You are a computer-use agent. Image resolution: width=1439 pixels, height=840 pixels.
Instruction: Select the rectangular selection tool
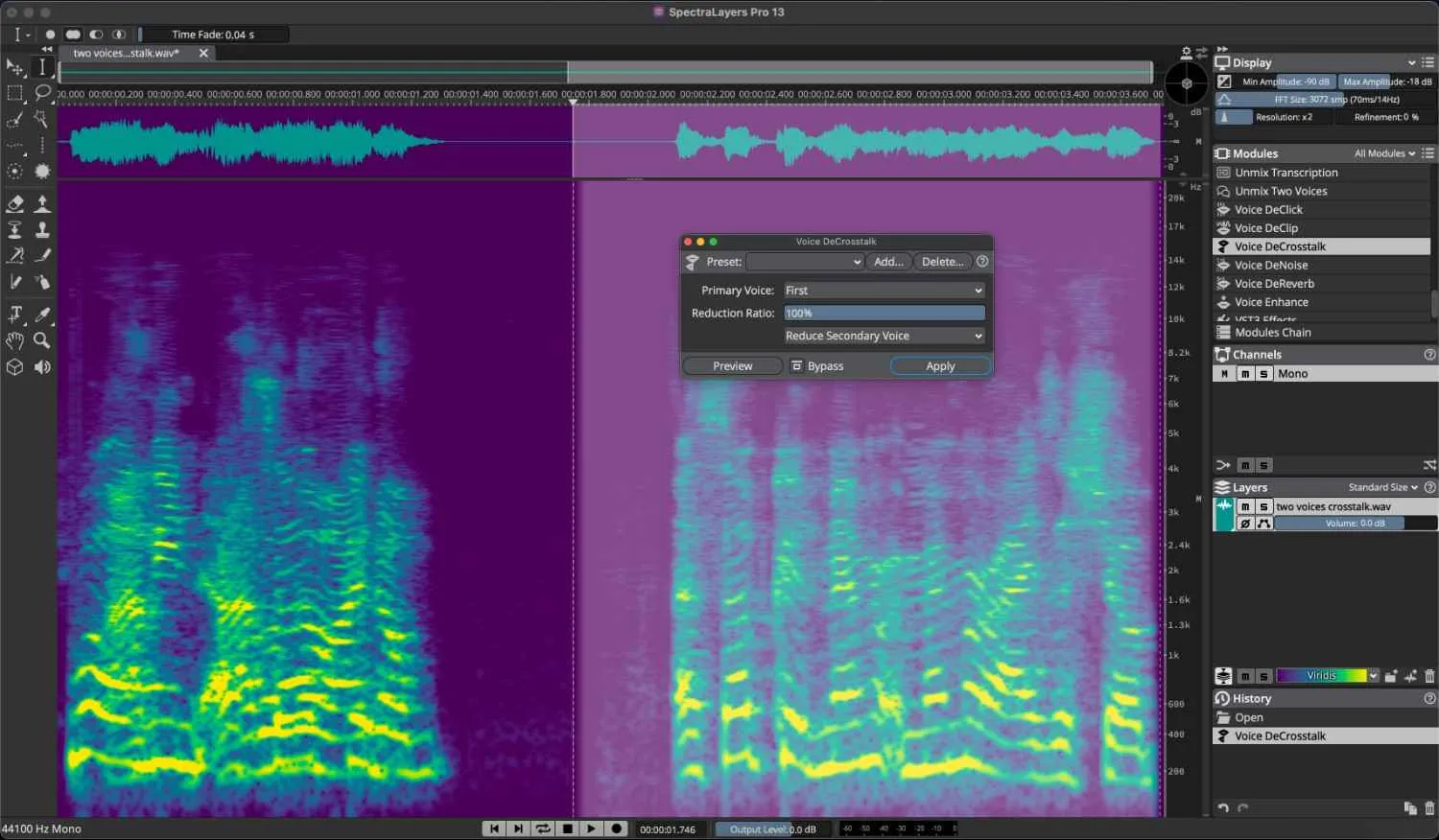(15, 93)
